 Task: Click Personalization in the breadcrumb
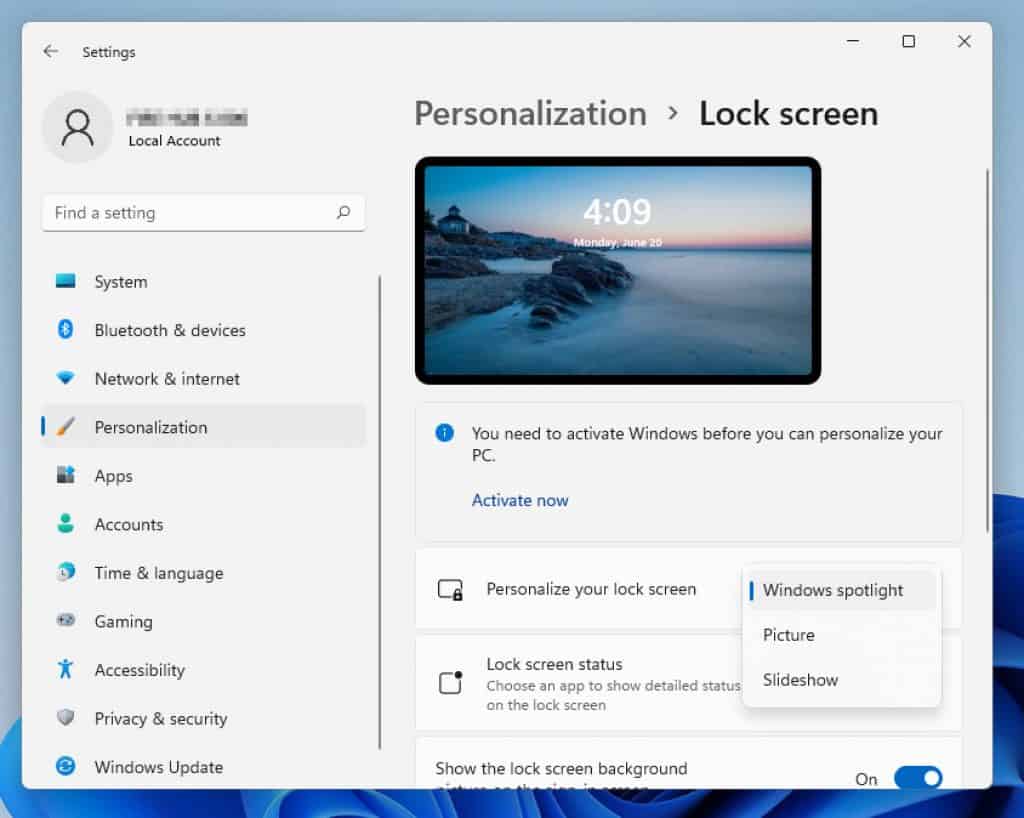(x=530, y=114)
